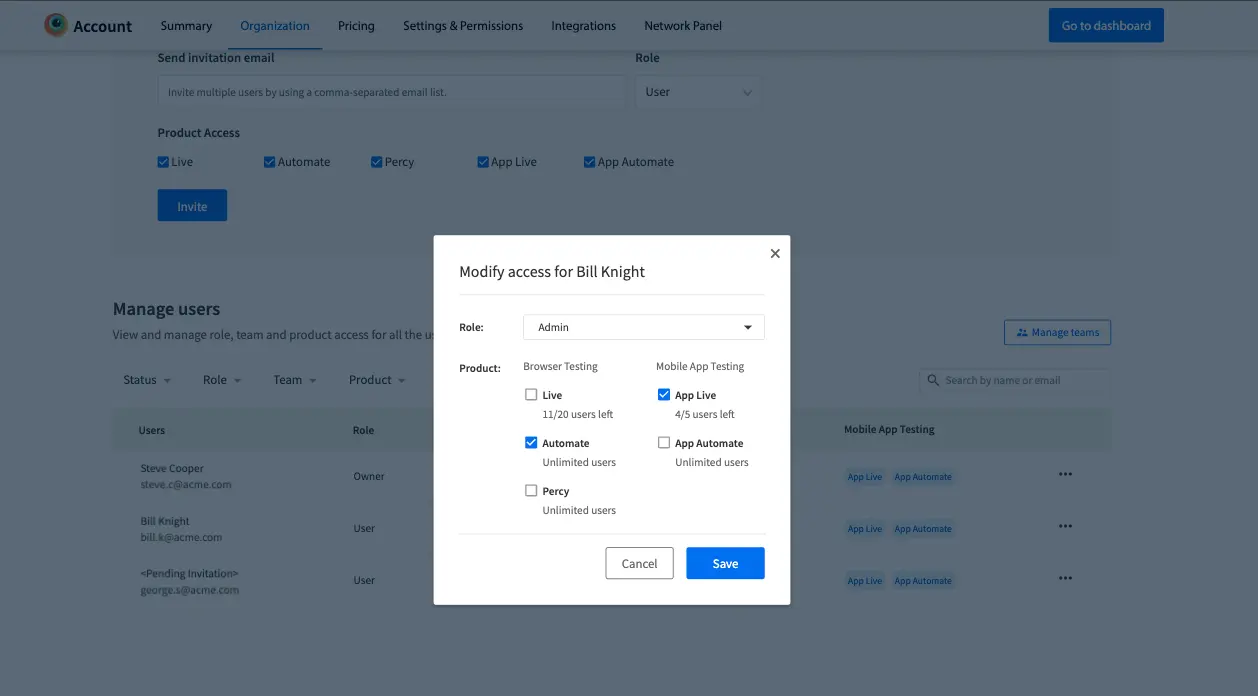Click the search magnifier icon

[933, 381]
